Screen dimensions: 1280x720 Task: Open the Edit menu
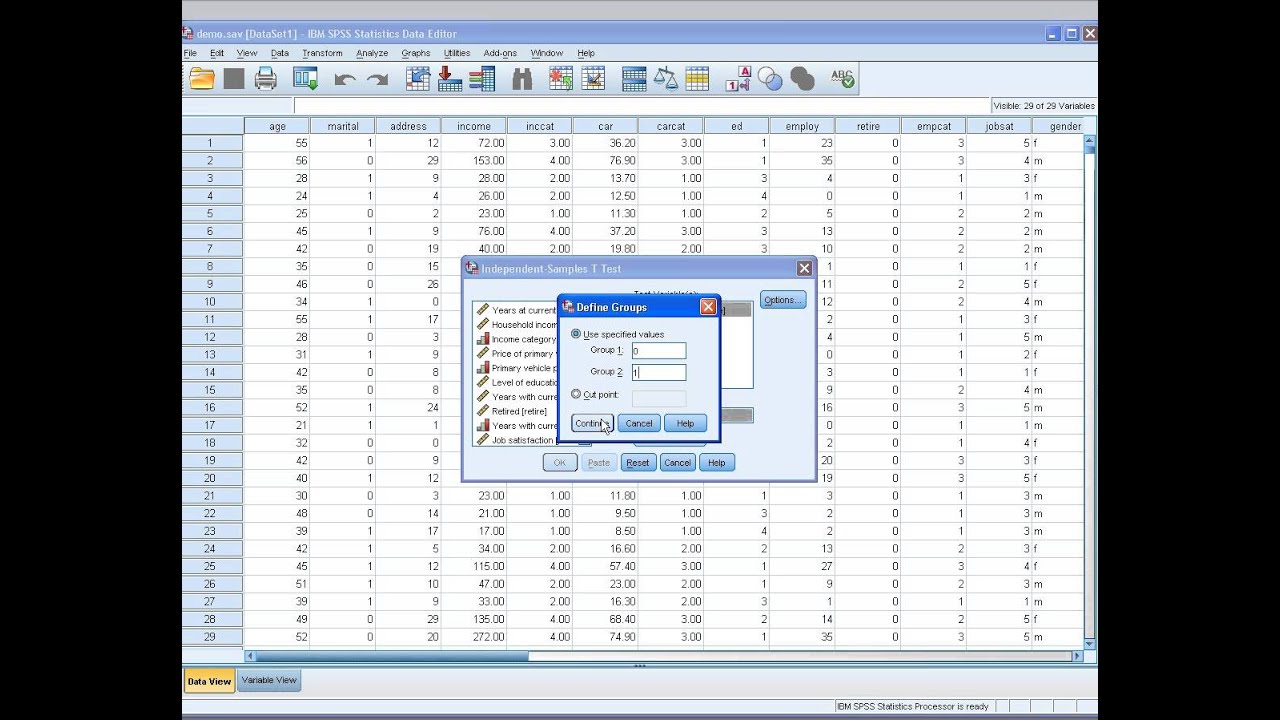pyautogui.click(x=217, y=53)
